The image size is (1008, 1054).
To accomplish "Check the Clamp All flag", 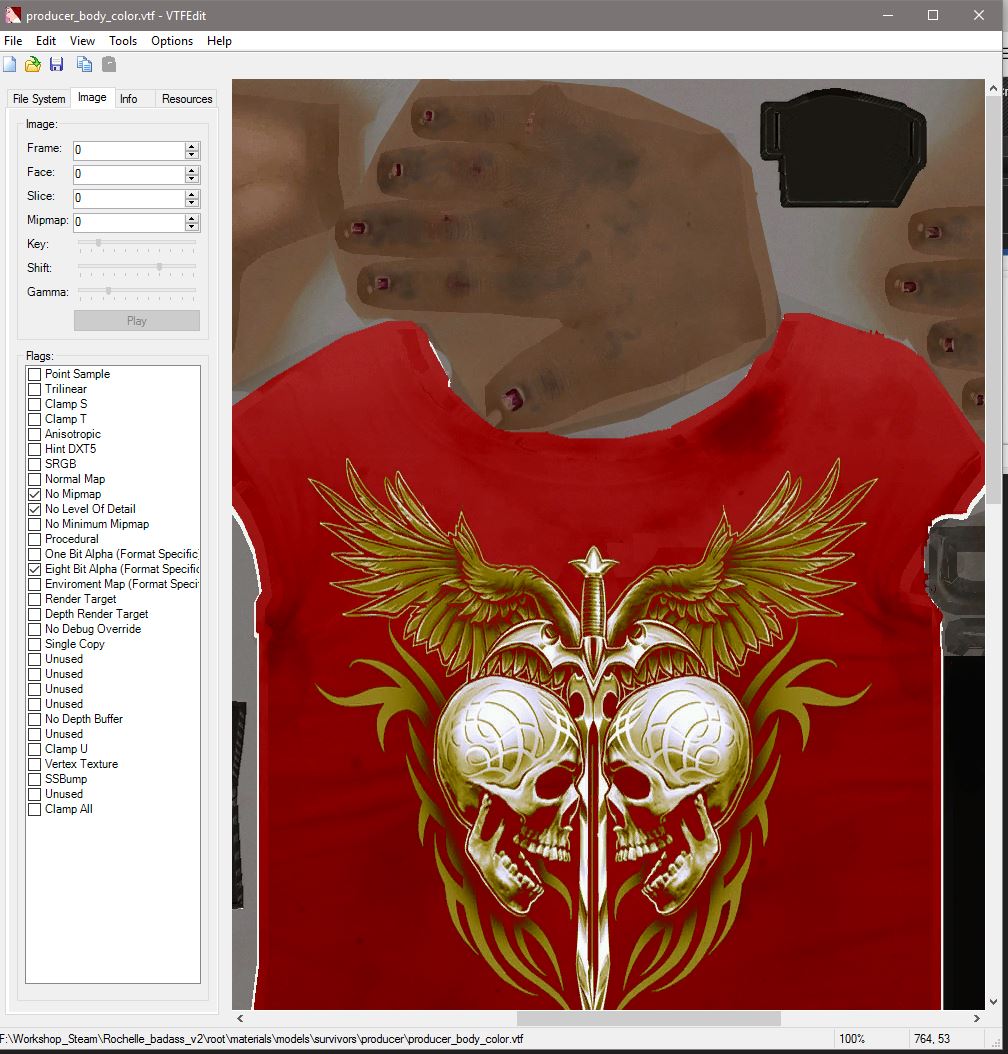I will (34, 809).
